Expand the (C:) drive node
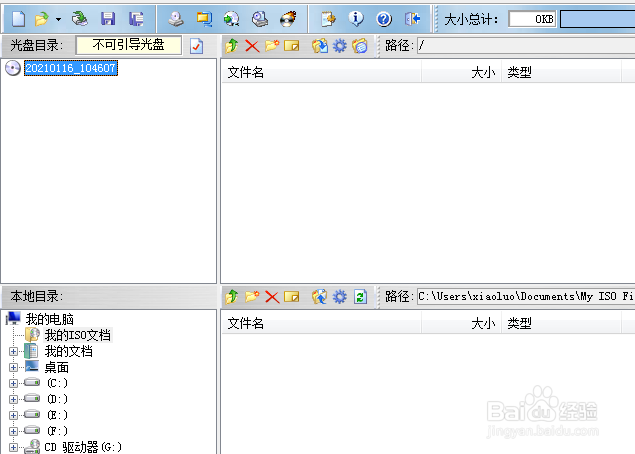This screenshot has width=635, height=454. click(x=13, y=384)
